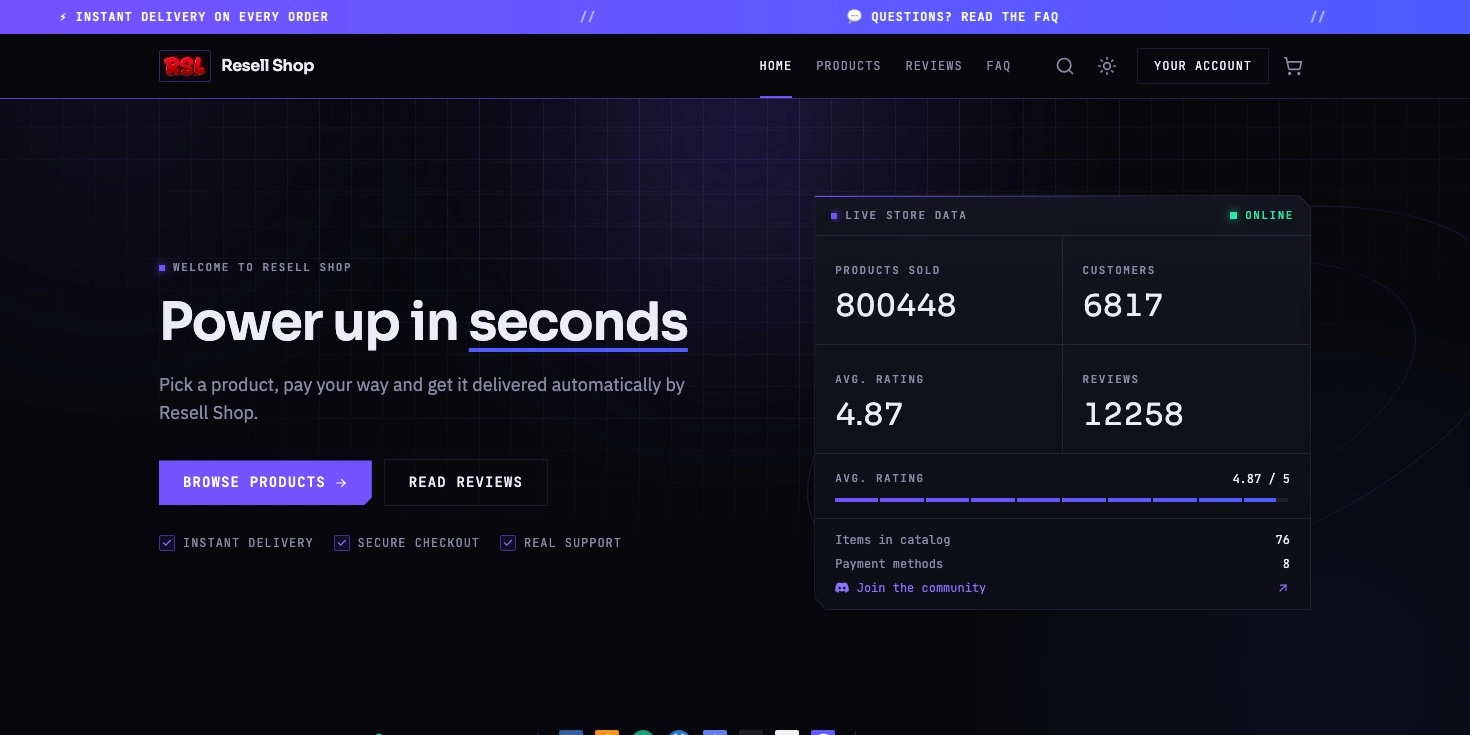The image size is (1470, 735).
Task: Click the 'Items in catalog' row label
Action: coord(893,540)
